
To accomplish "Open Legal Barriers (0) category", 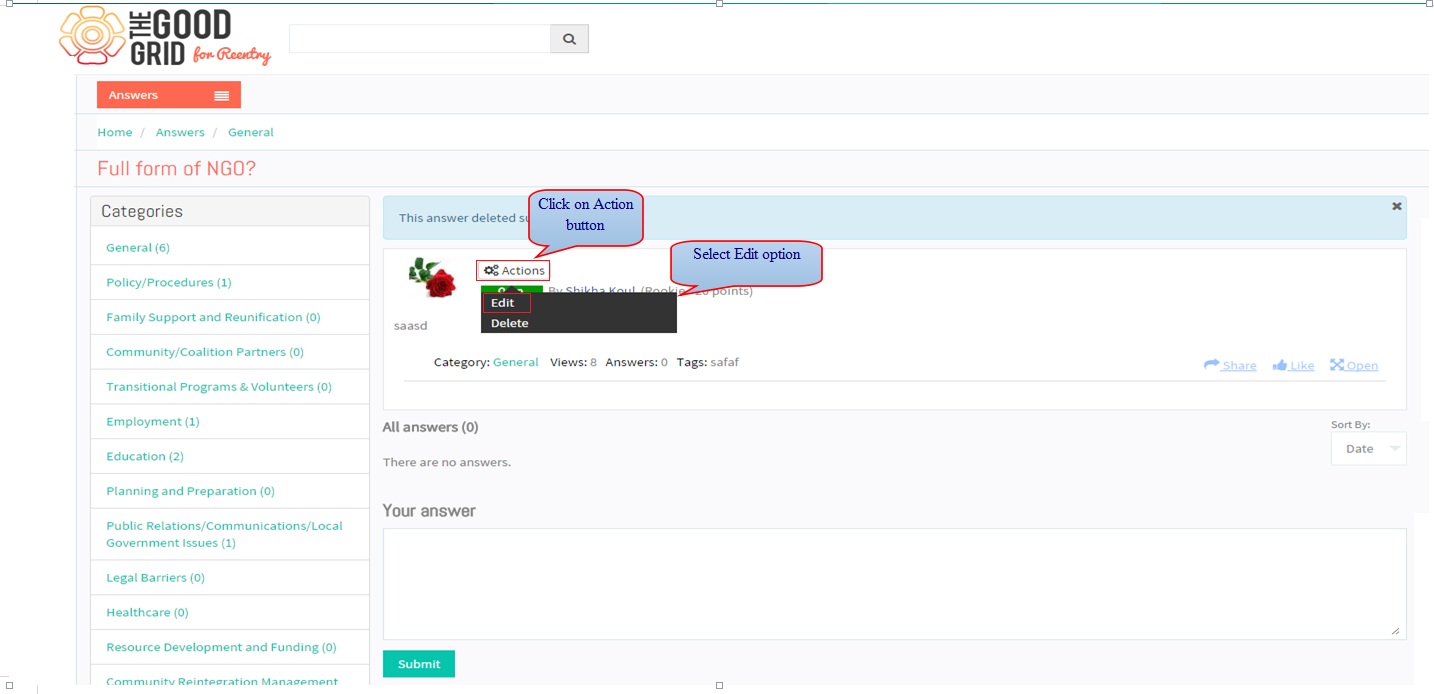I will 155,578.
